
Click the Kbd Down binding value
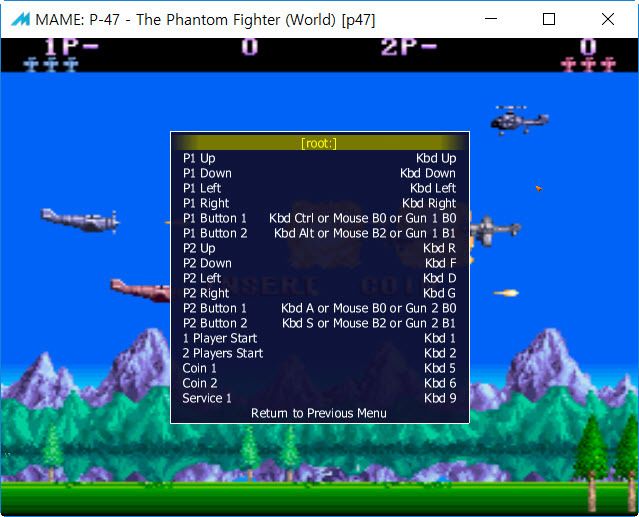[x=428, y=173]
